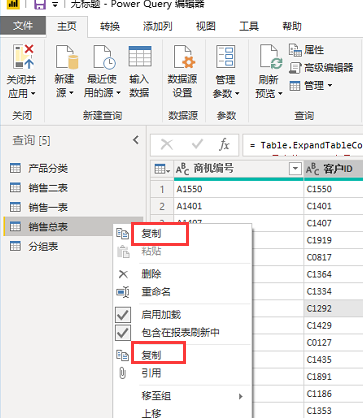Open the 输入数据 table icon
The image size is (363, 418).
(140, 57)
